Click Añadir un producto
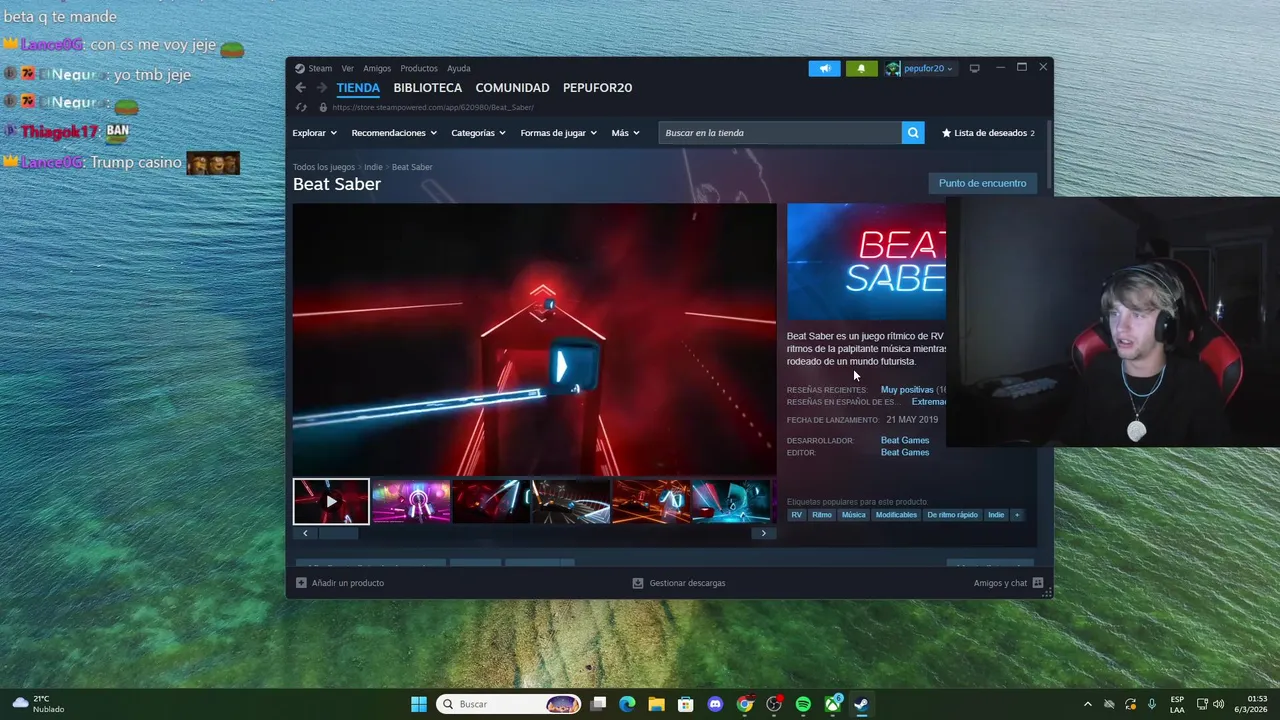The image size is (1280, 720). pos(340,583)
